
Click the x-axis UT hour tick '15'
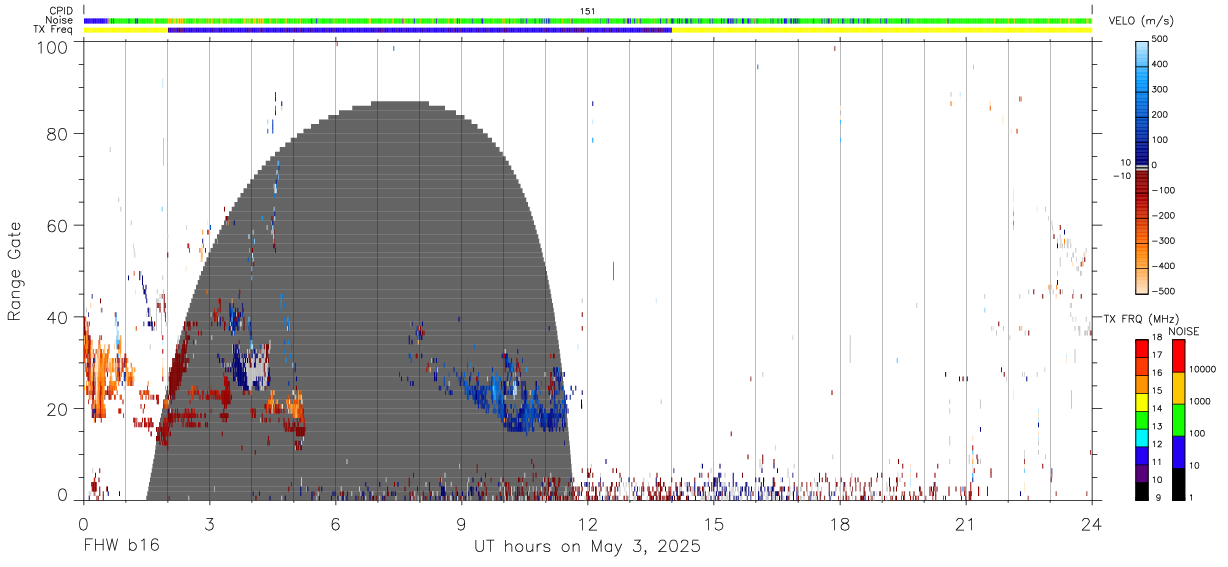click(x=714, y=524)
